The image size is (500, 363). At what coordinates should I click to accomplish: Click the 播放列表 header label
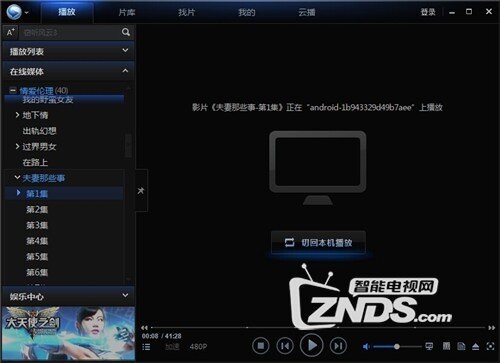27,52
